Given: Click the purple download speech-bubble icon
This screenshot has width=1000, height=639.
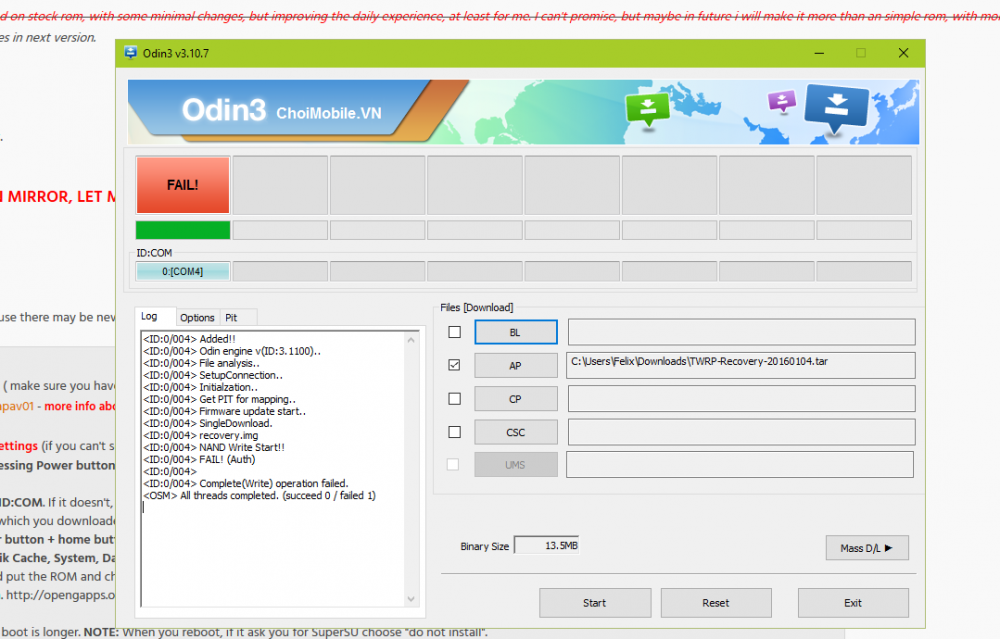Looking at the screenshot, I should (x=780, y=101).
